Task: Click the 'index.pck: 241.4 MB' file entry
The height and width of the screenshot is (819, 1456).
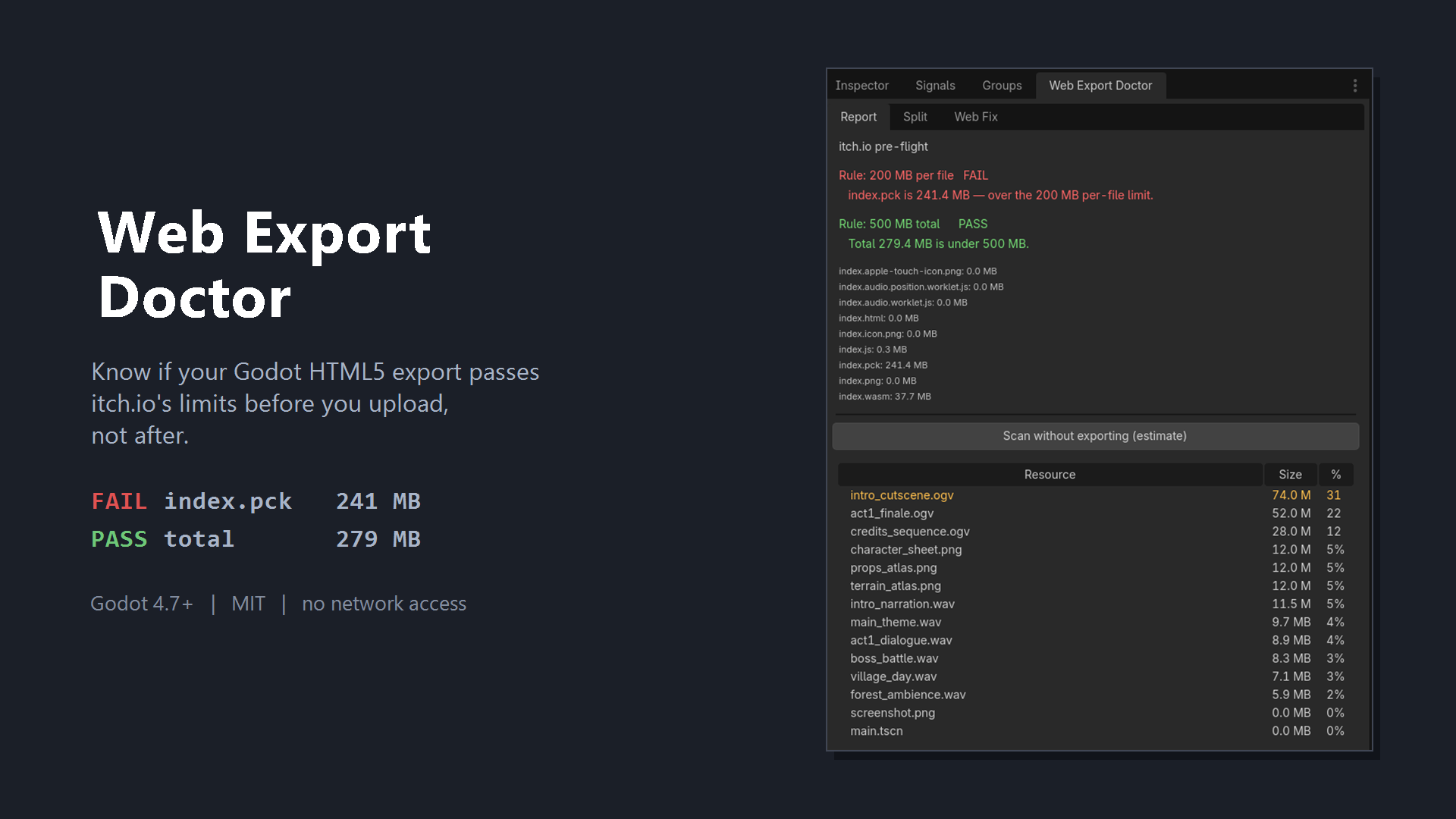Action: point(883,365)
